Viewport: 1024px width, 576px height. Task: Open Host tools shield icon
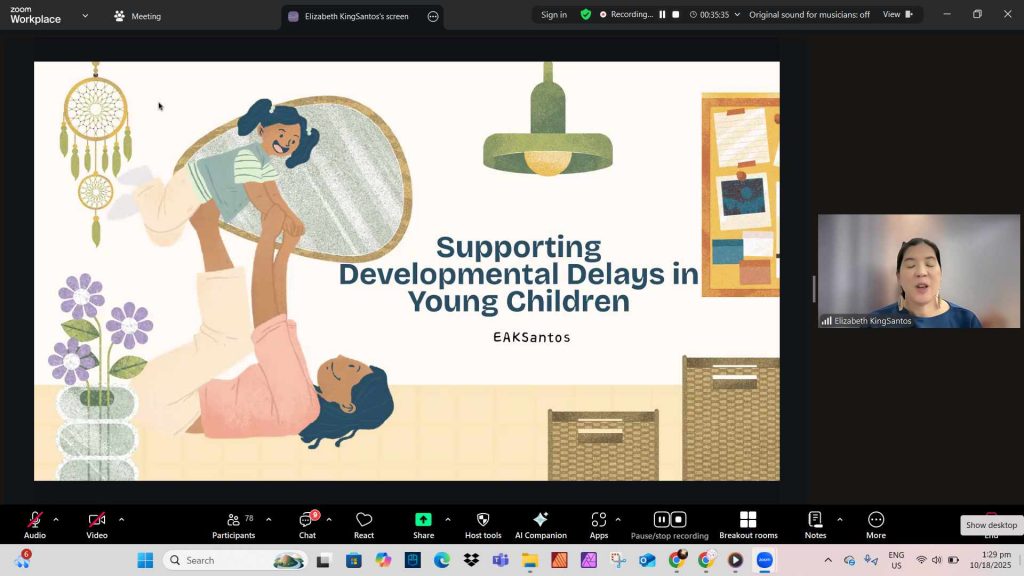tap(483, 525)
